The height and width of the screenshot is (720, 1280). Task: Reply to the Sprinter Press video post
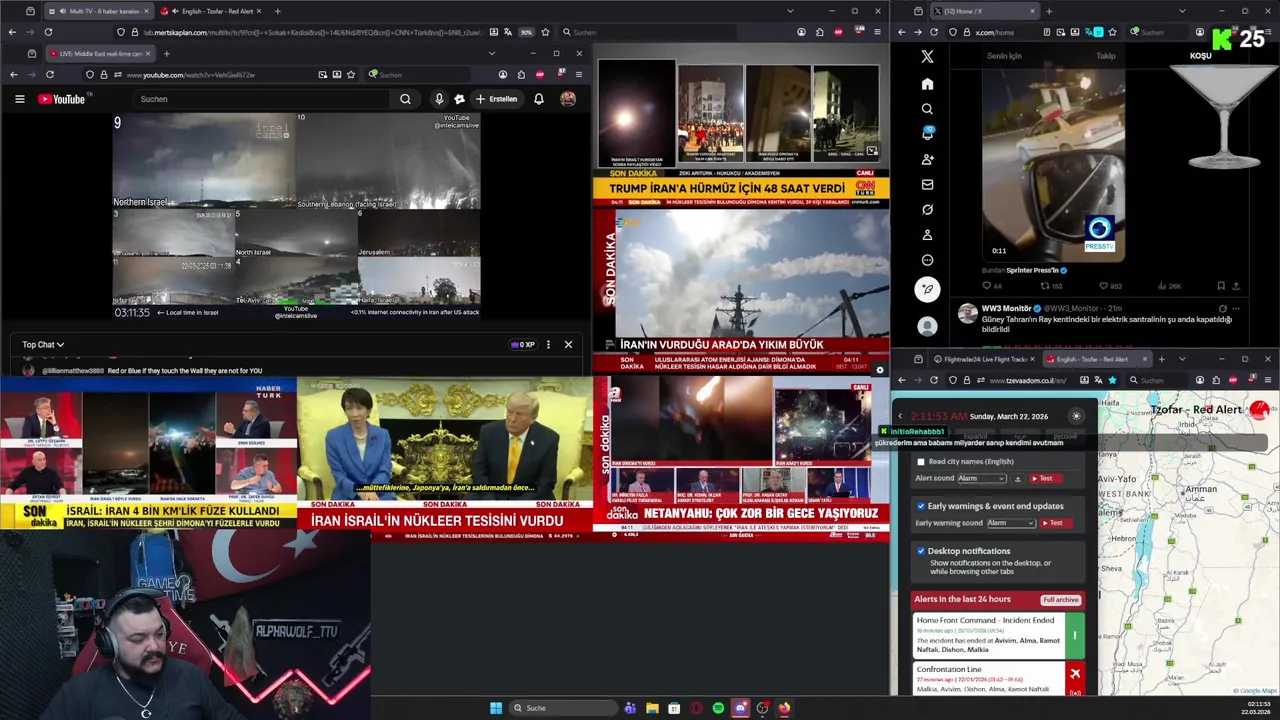986,286
